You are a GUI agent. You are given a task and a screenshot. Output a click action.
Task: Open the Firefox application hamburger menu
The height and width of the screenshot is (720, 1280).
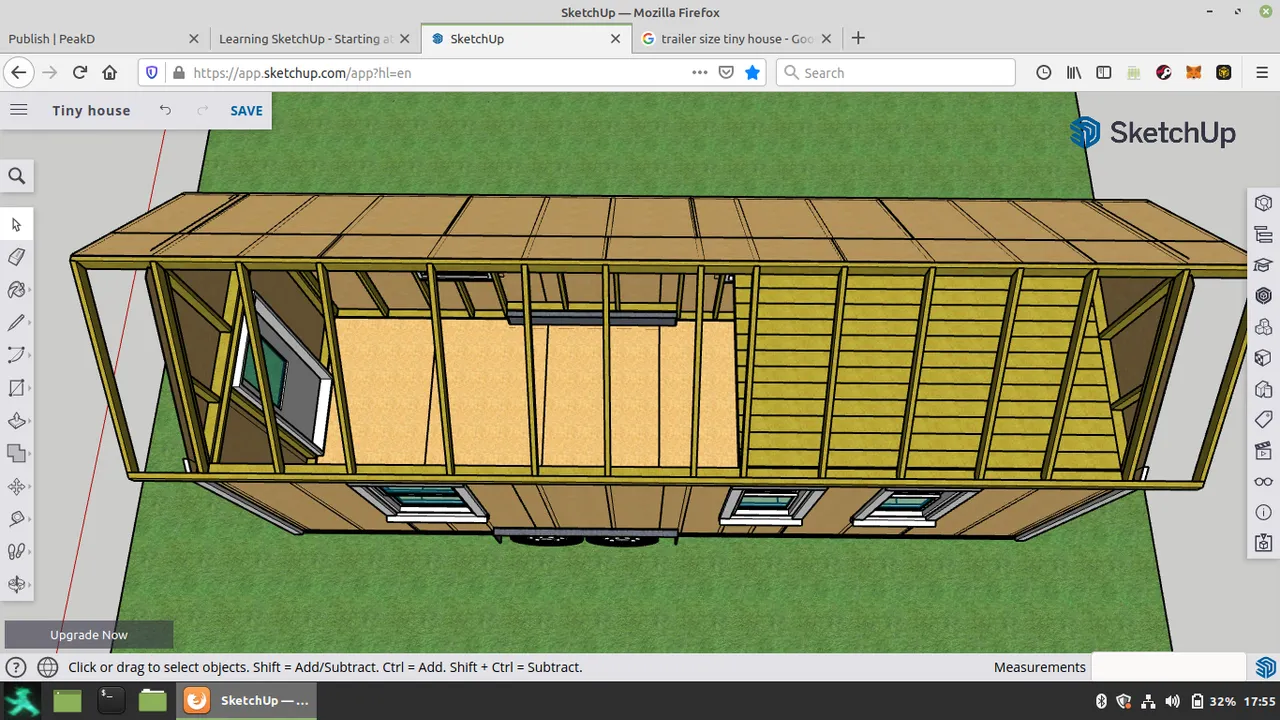(x=1262, y=73)
